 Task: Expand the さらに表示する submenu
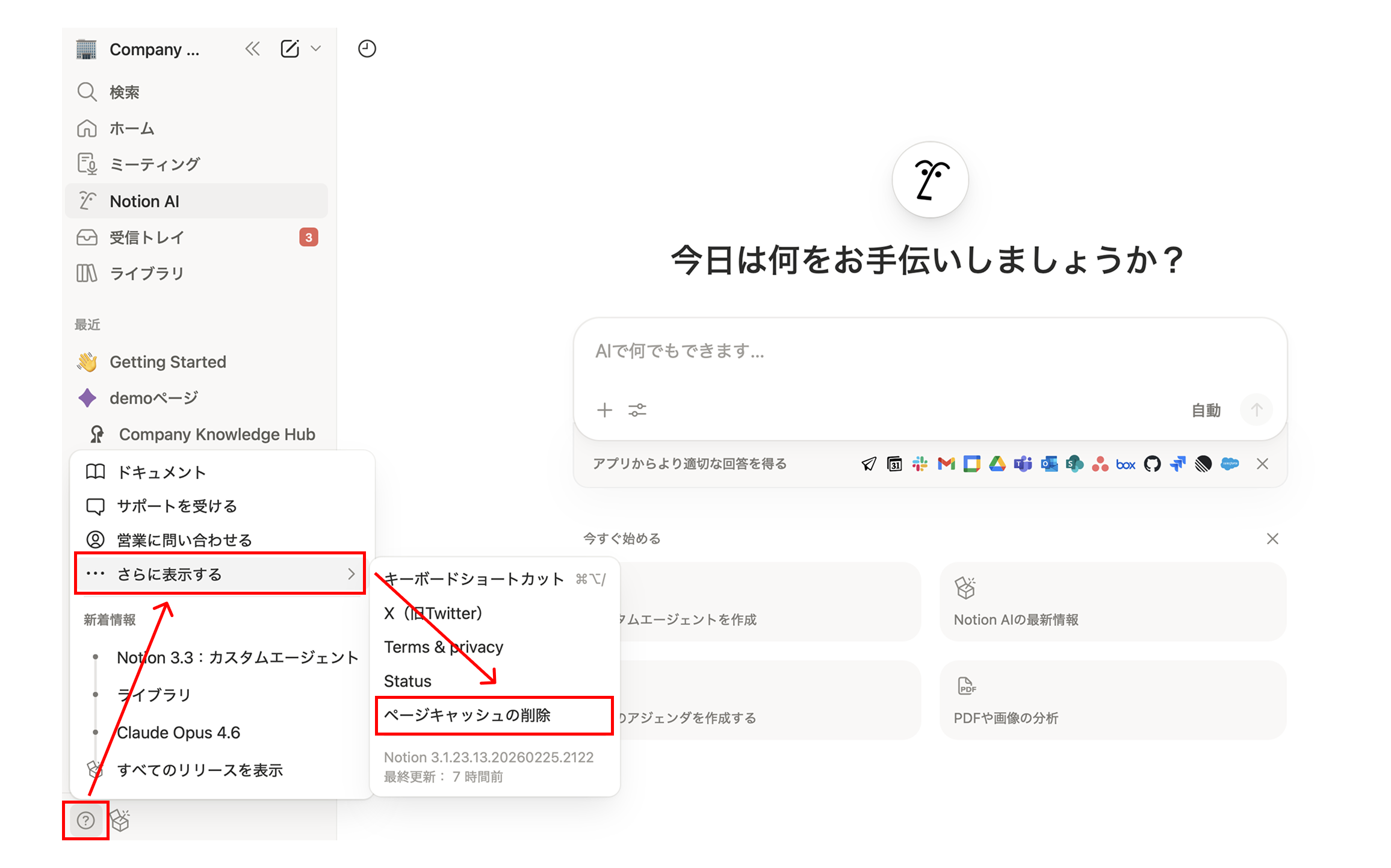(x=220, y=574)
